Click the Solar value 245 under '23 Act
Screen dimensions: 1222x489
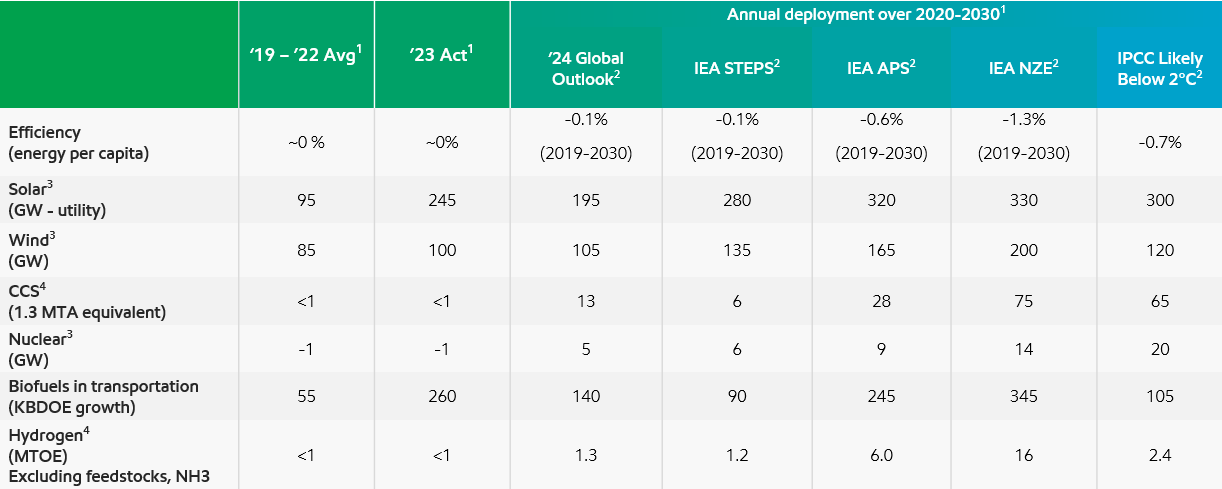441,200
